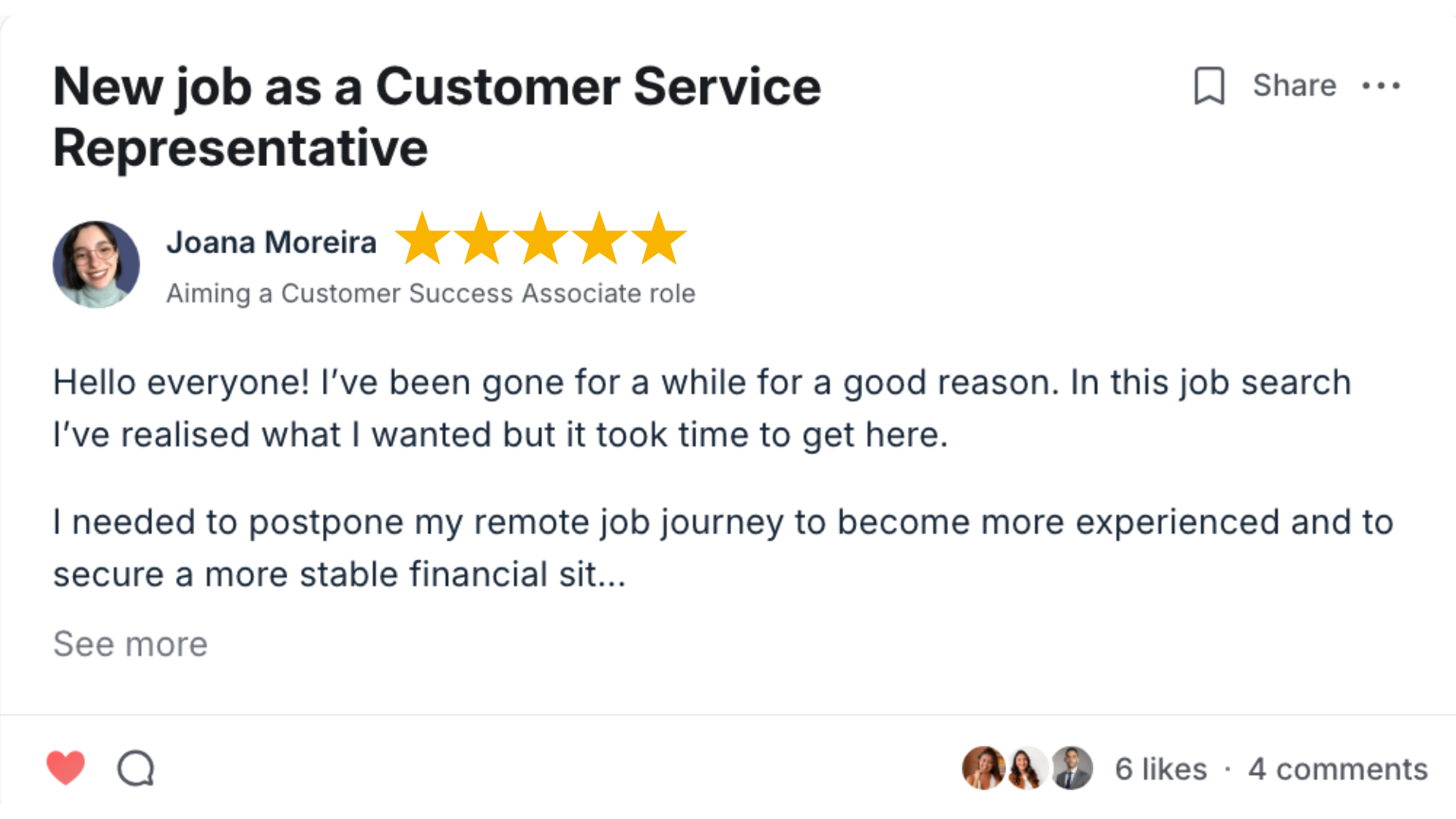
Task: Click the Joana Moreira author name
Action: (271, 243)
